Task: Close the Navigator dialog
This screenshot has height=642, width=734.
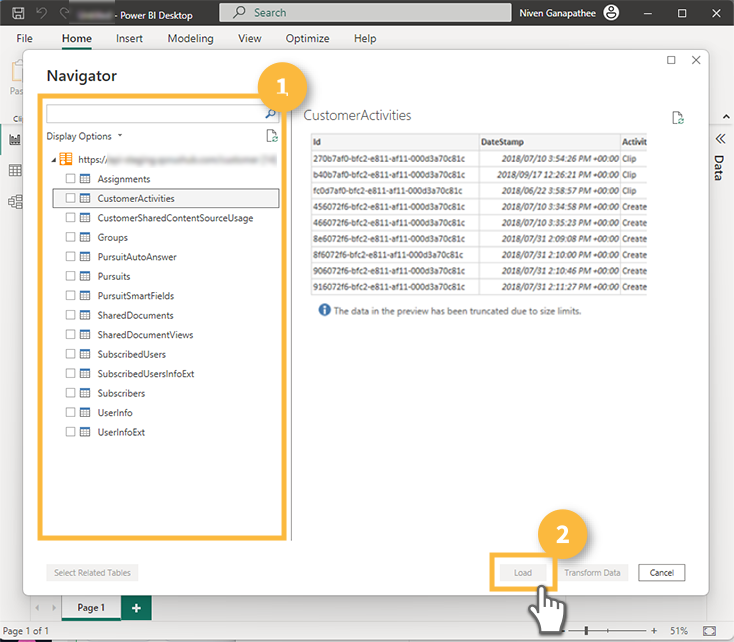Action: [x=696, y=60]
